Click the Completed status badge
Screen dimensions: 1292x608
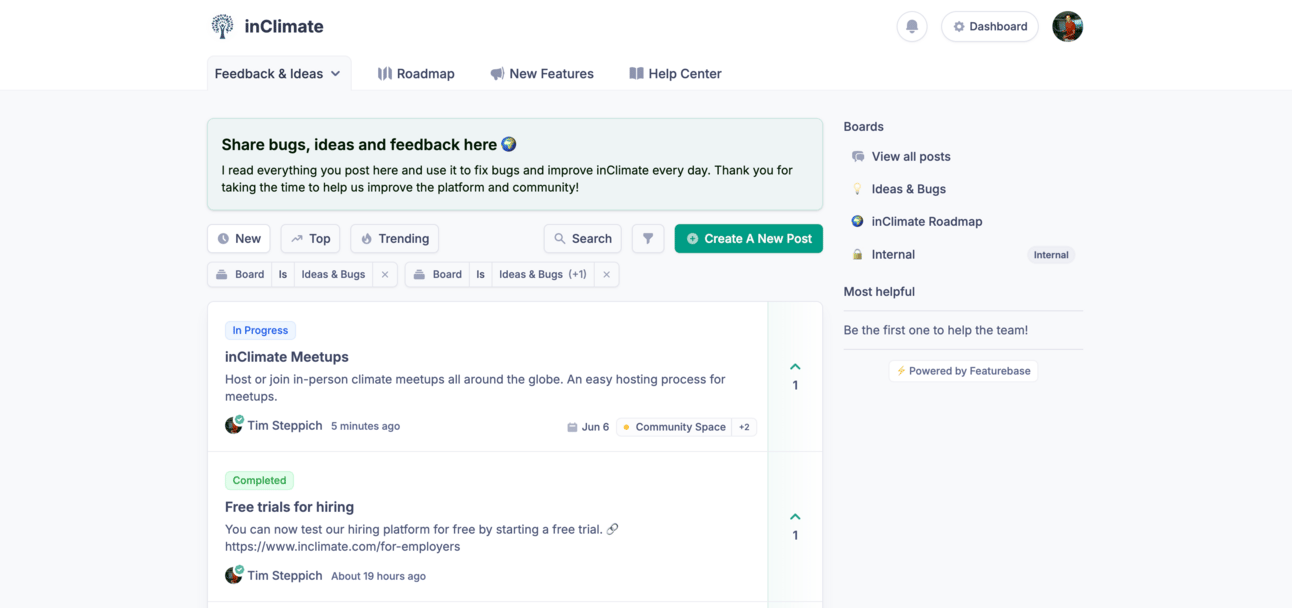point(259,480)
